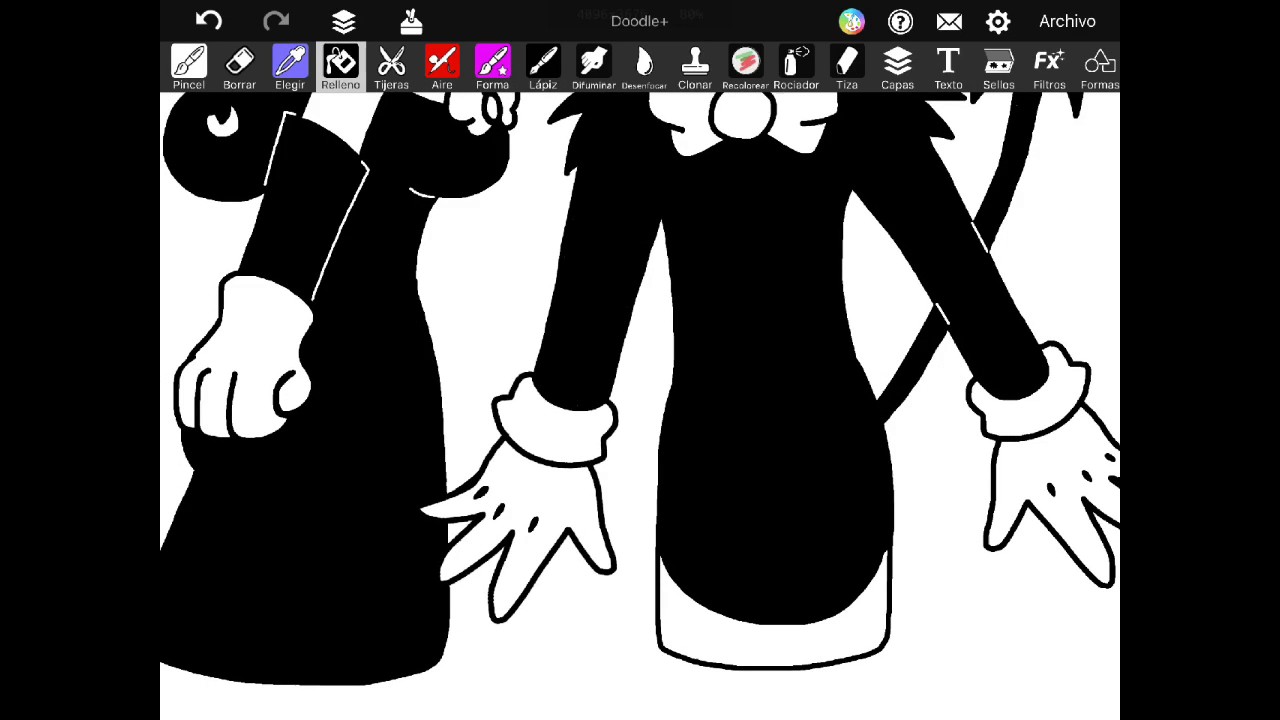The image size is (1280, 720).
Task: Select the Pincel brush tool
Action: pyautogui.click(x=189, y=68)
